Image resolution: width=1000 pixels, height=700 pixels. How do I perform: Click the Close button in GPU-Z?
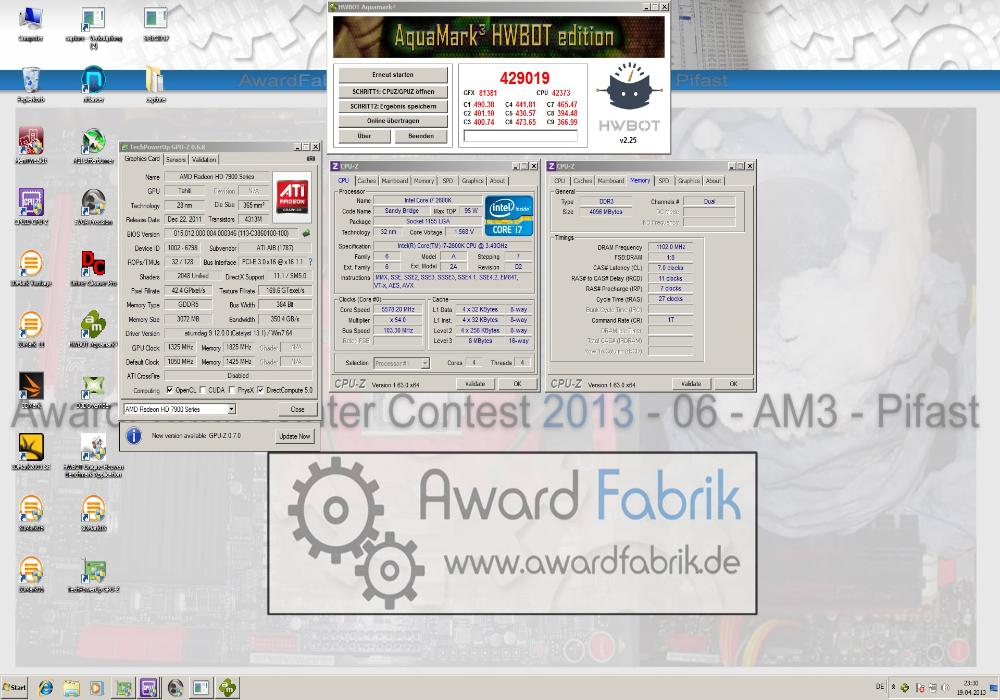point(297,409)
